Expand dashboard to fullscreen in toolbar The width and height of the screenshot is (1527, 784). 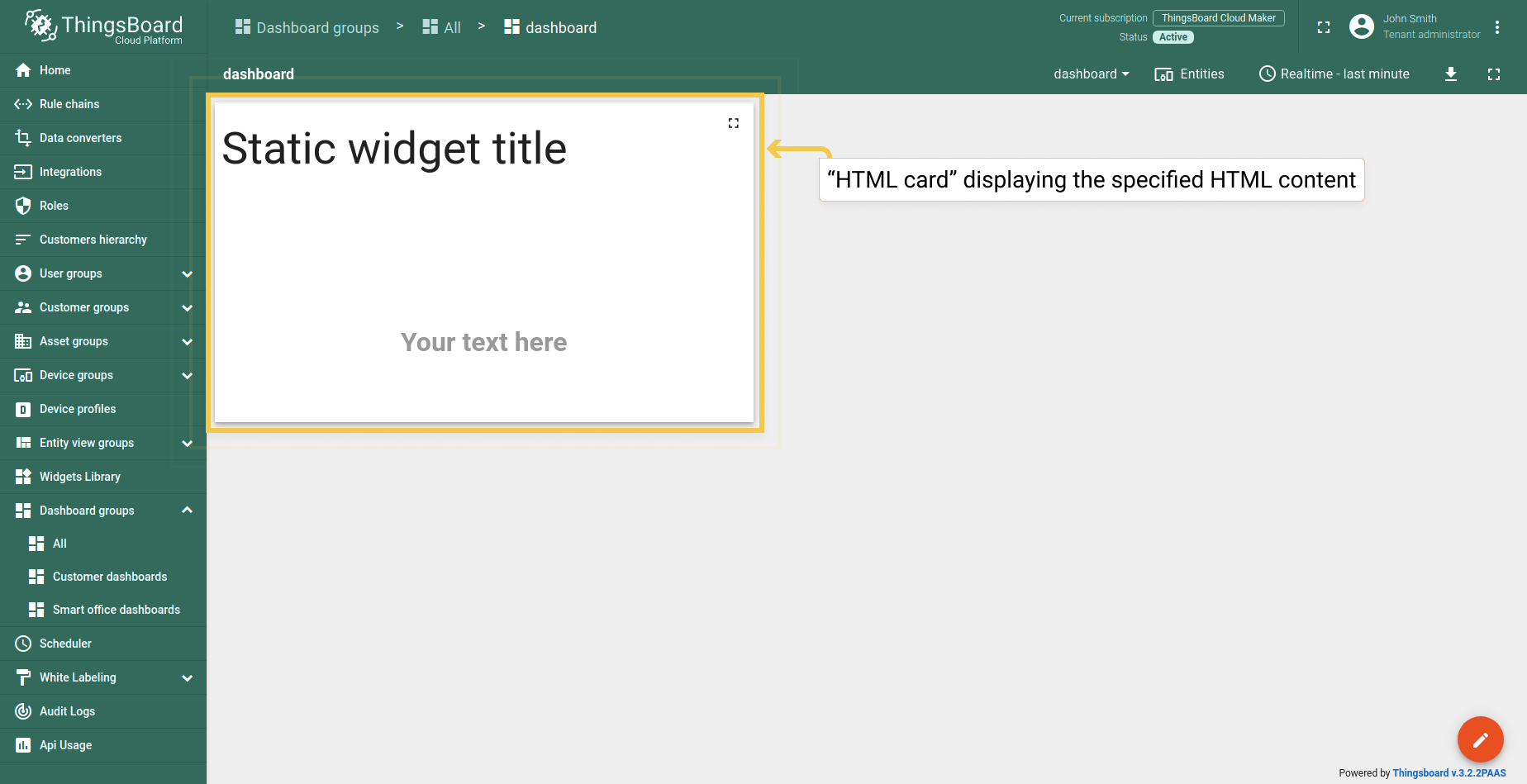pos(1494,74)
